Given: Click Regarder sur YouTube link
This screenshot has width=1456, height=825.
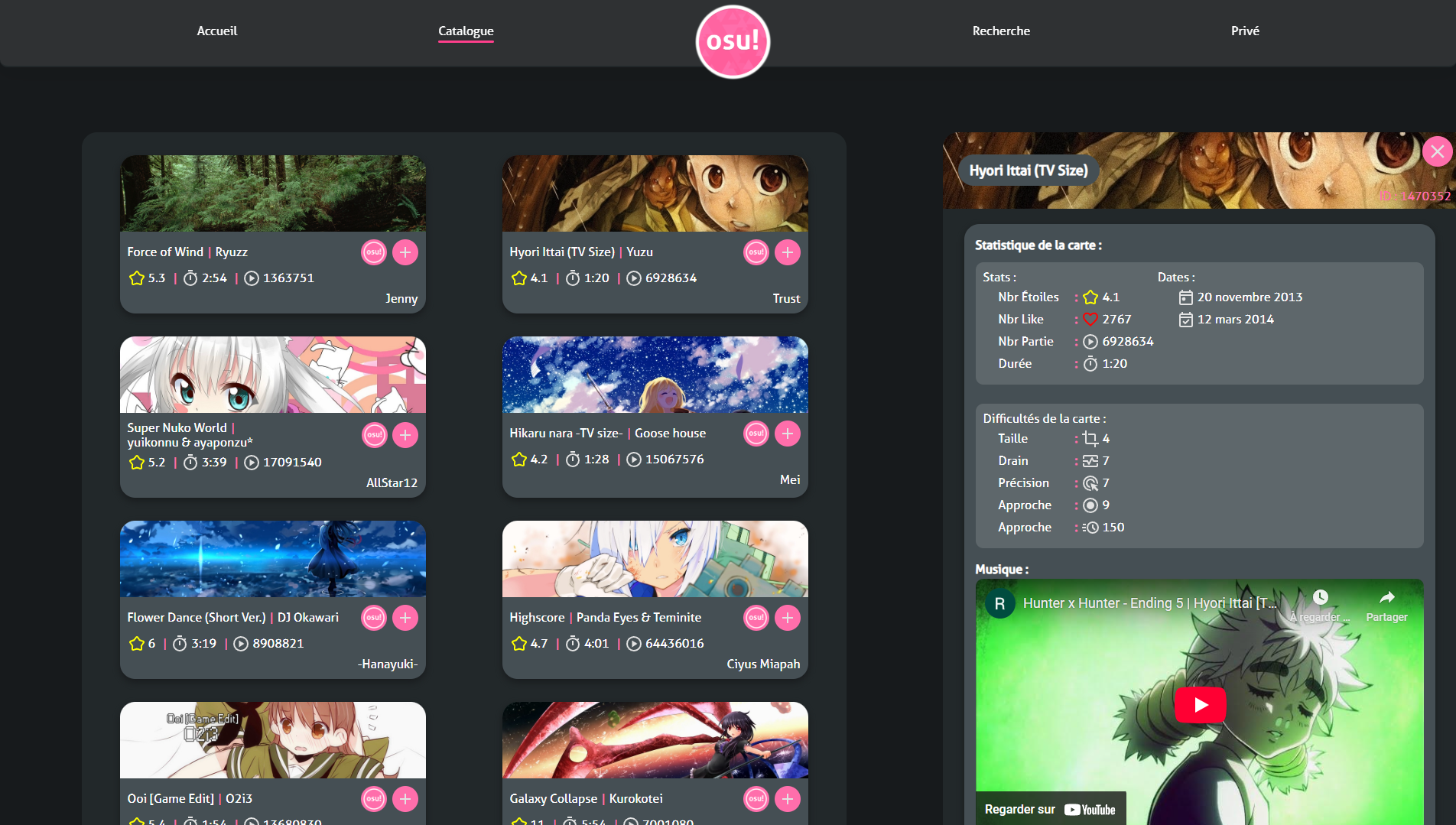Looking at the screenshot, I should point(1050,809).
